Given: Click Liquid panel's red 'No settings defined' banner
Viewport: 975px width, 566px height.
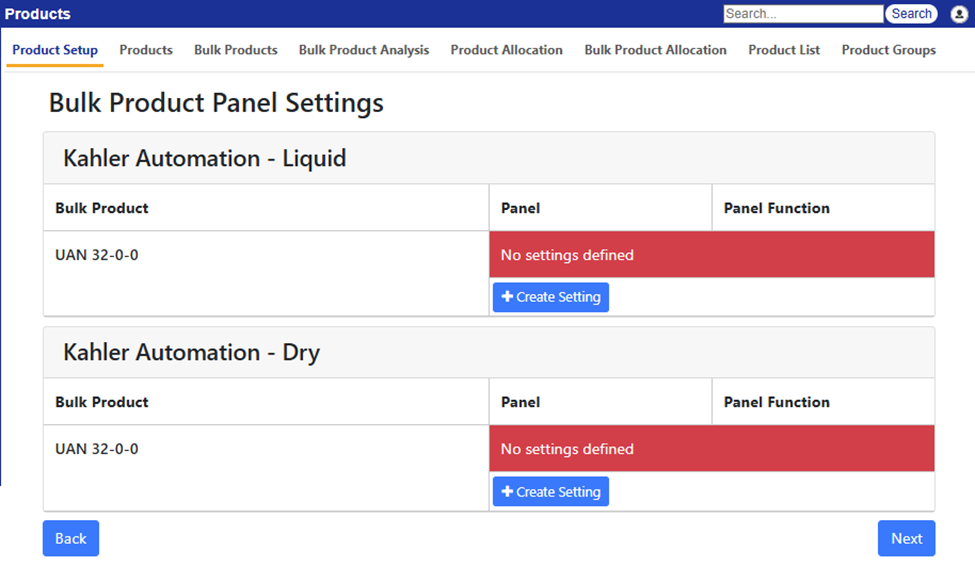Looking at the screenshot, I should pos(711,255).
